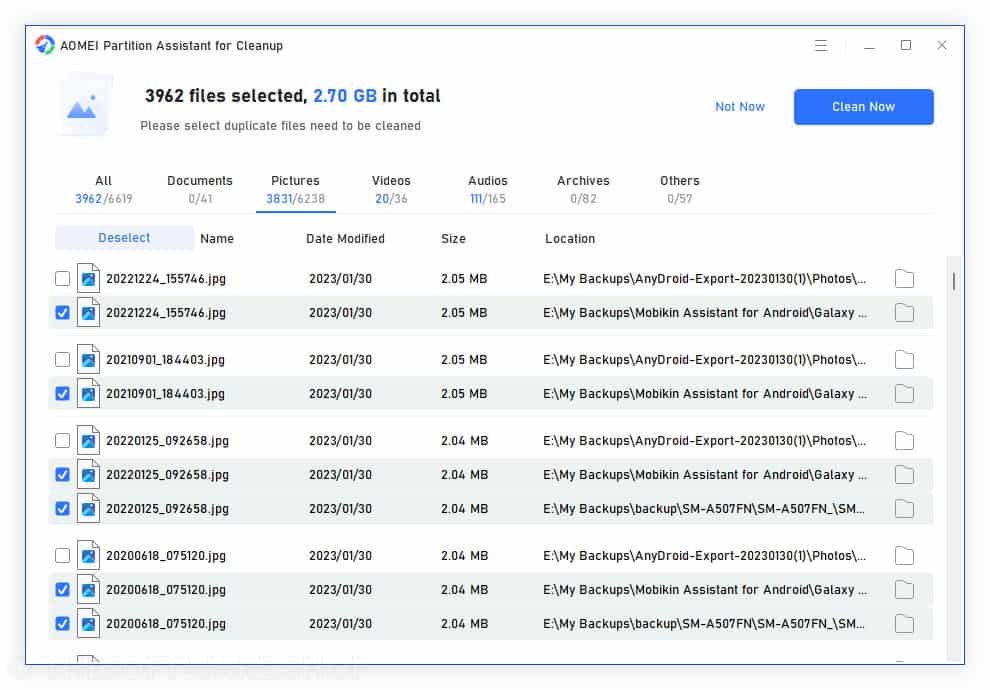Open folder location for the backup SM-A507FN 20200618 copy
The image size is (990, 690).
[904, 623]
